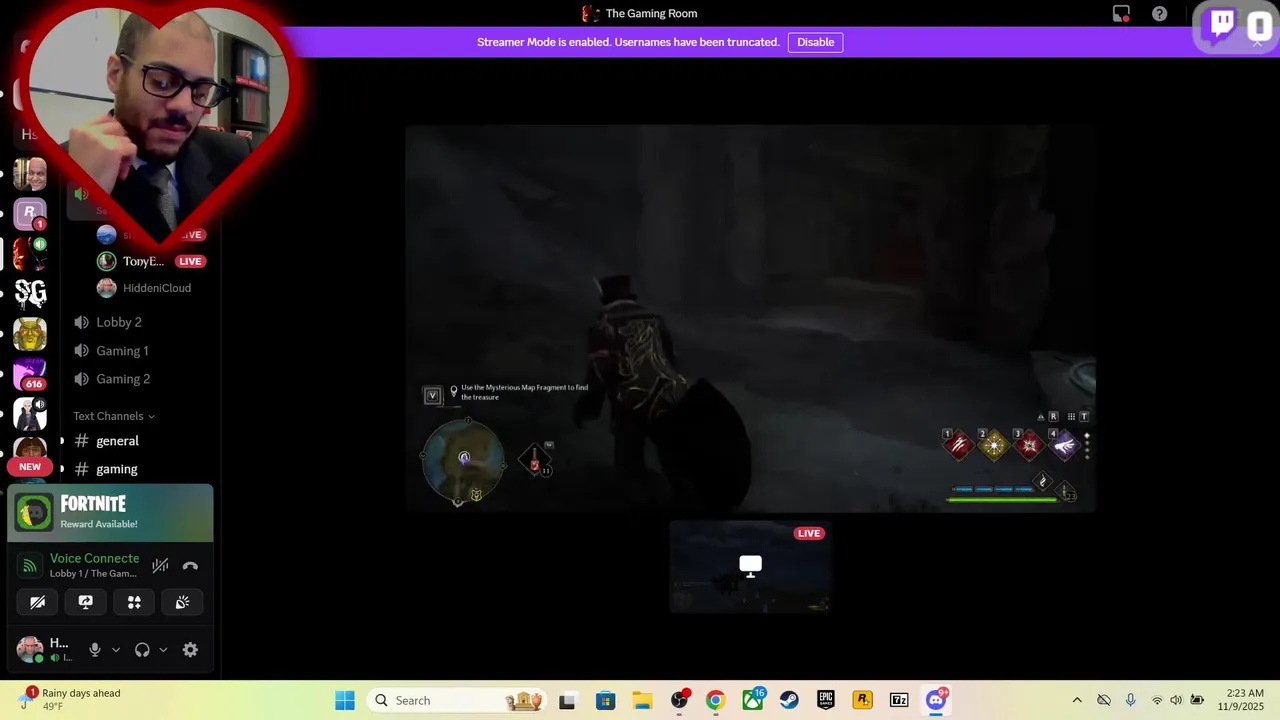Open the server showing the 616 badge
This screenshot has height=720, width=1280.
pos(30,373)
